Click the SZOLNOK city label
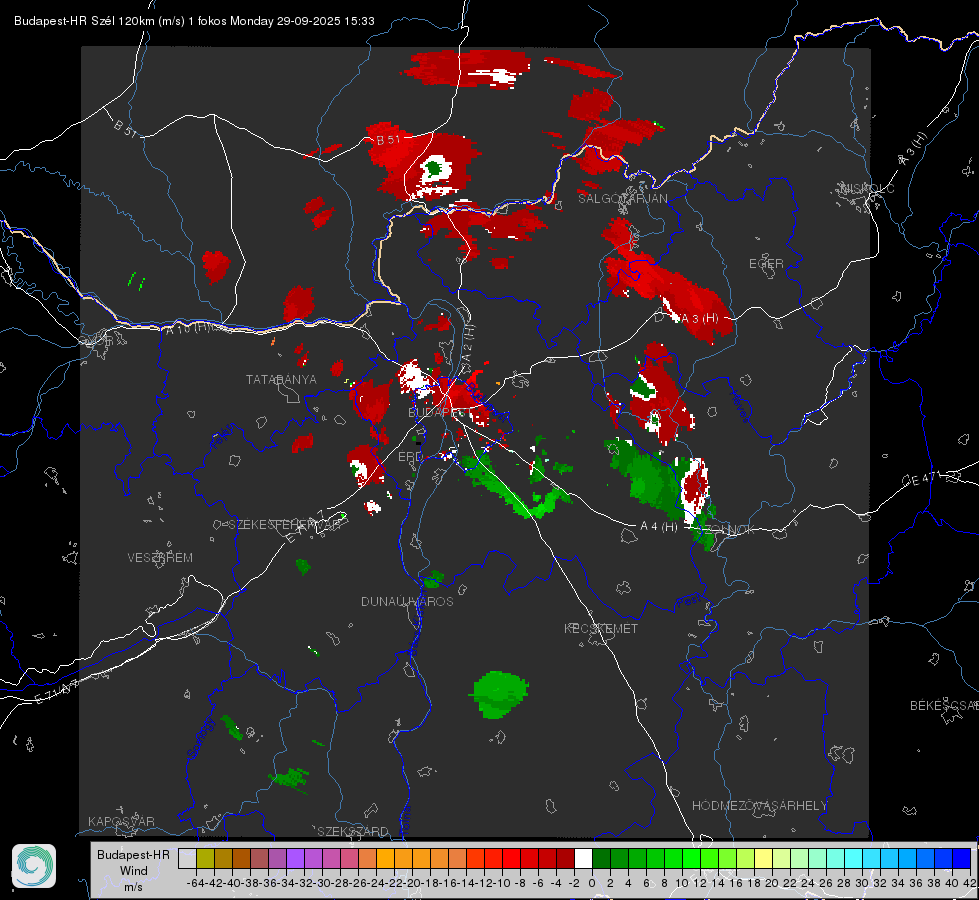Screen dimensions: 979x900 [x=728, y=530]
